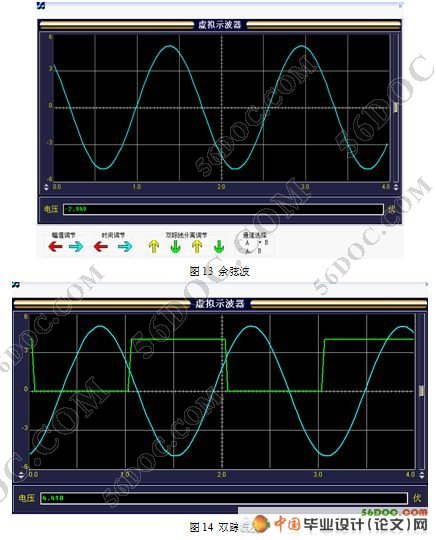Select channel B radio option

[263, 242]
